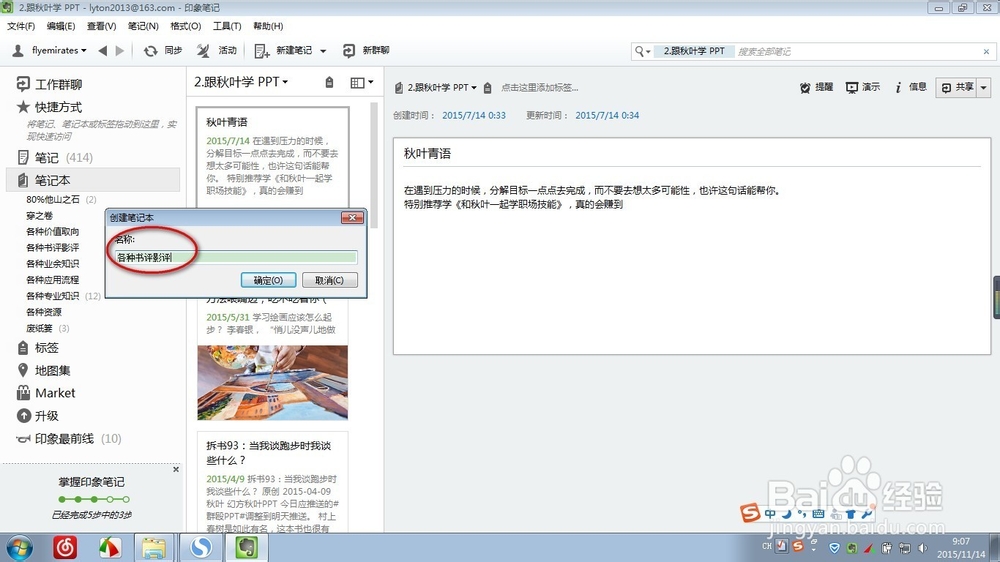Open the Format menu
The image size is (1000, 562).
coord(185,26)
